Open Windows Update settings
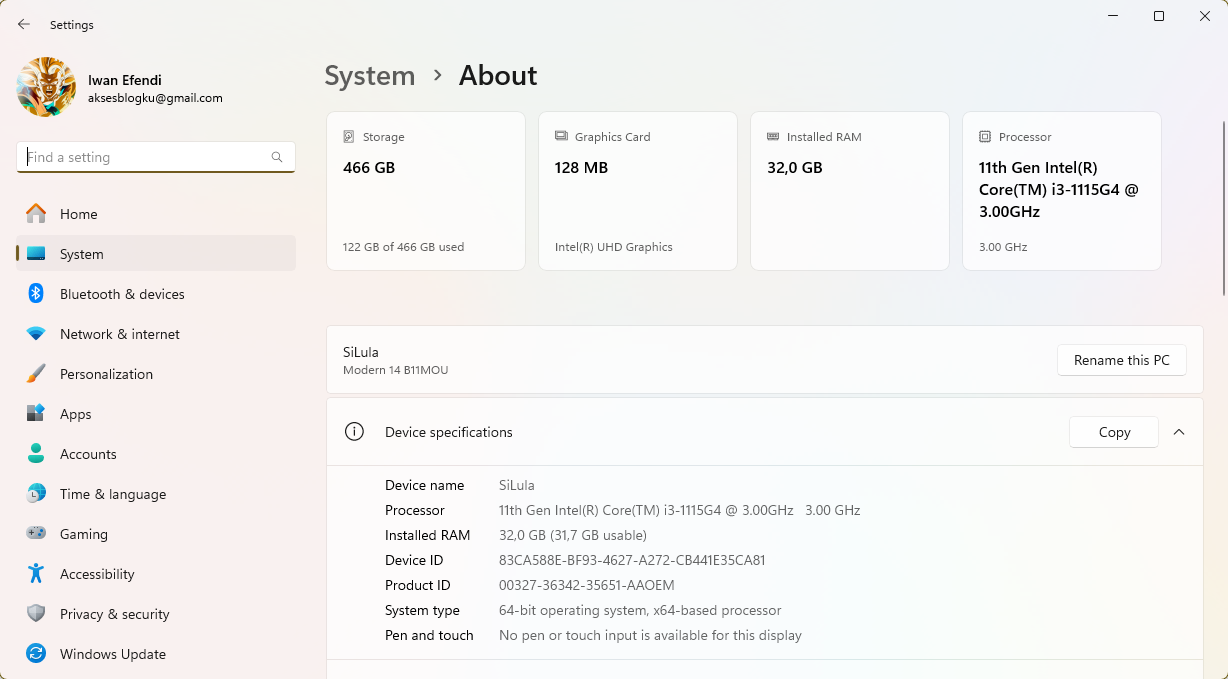The image size is (1228, 679). [156, 654]
